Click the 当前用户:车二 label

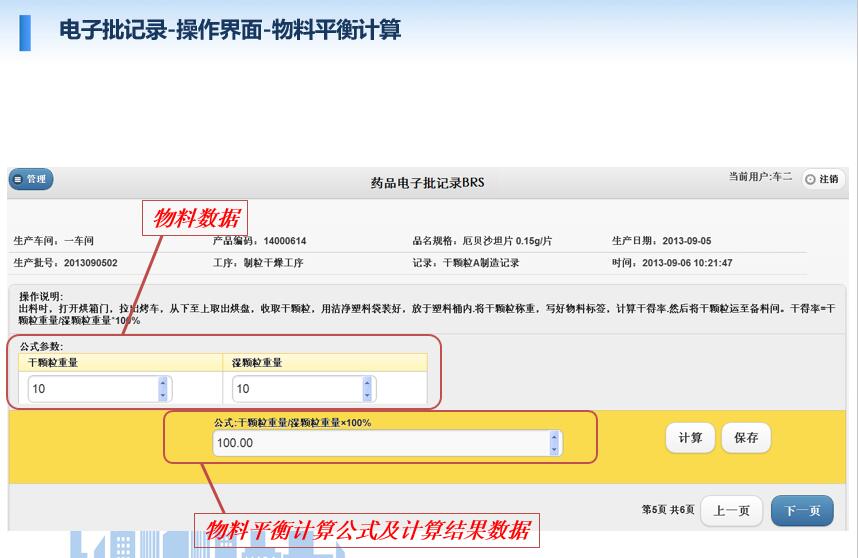[760, 177]
